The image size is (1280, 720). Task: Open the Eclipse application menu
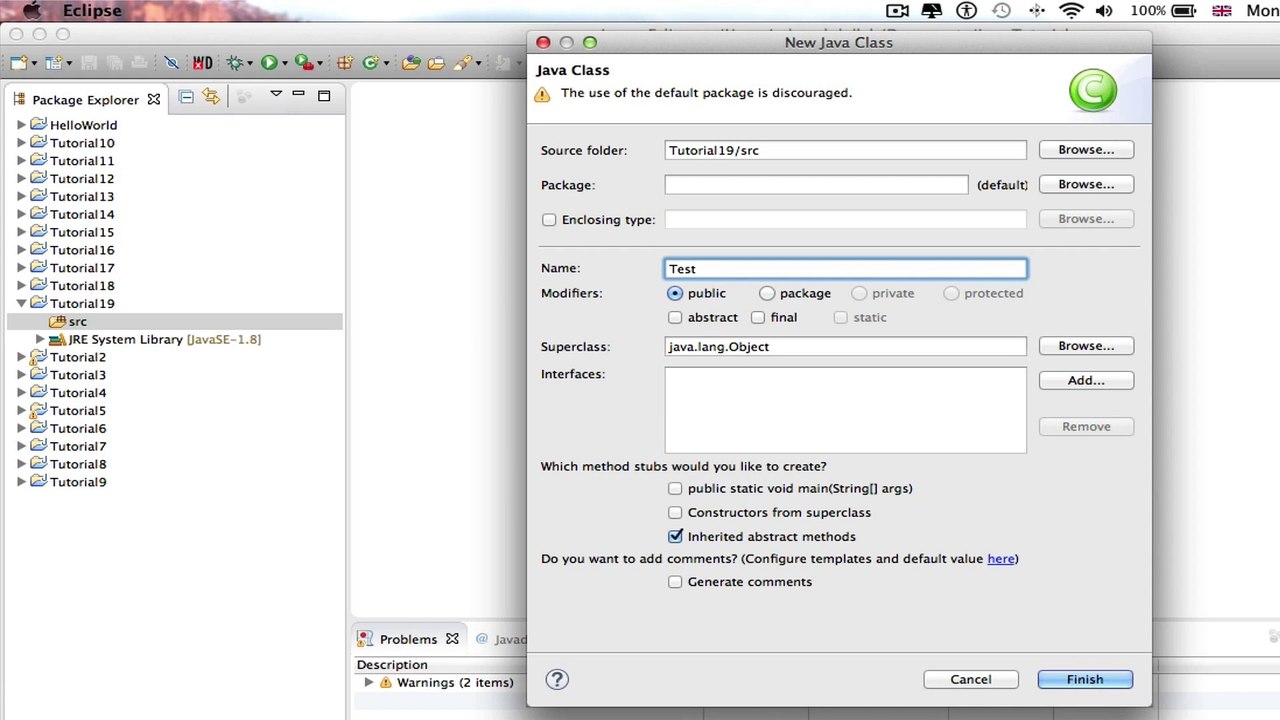[92, 11]
